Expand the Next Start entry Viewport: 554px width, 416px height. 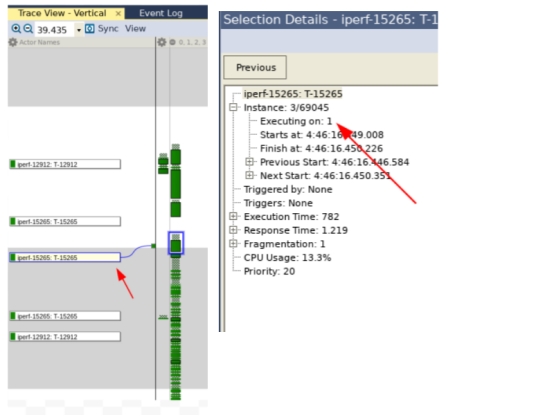tap(249, 175)
